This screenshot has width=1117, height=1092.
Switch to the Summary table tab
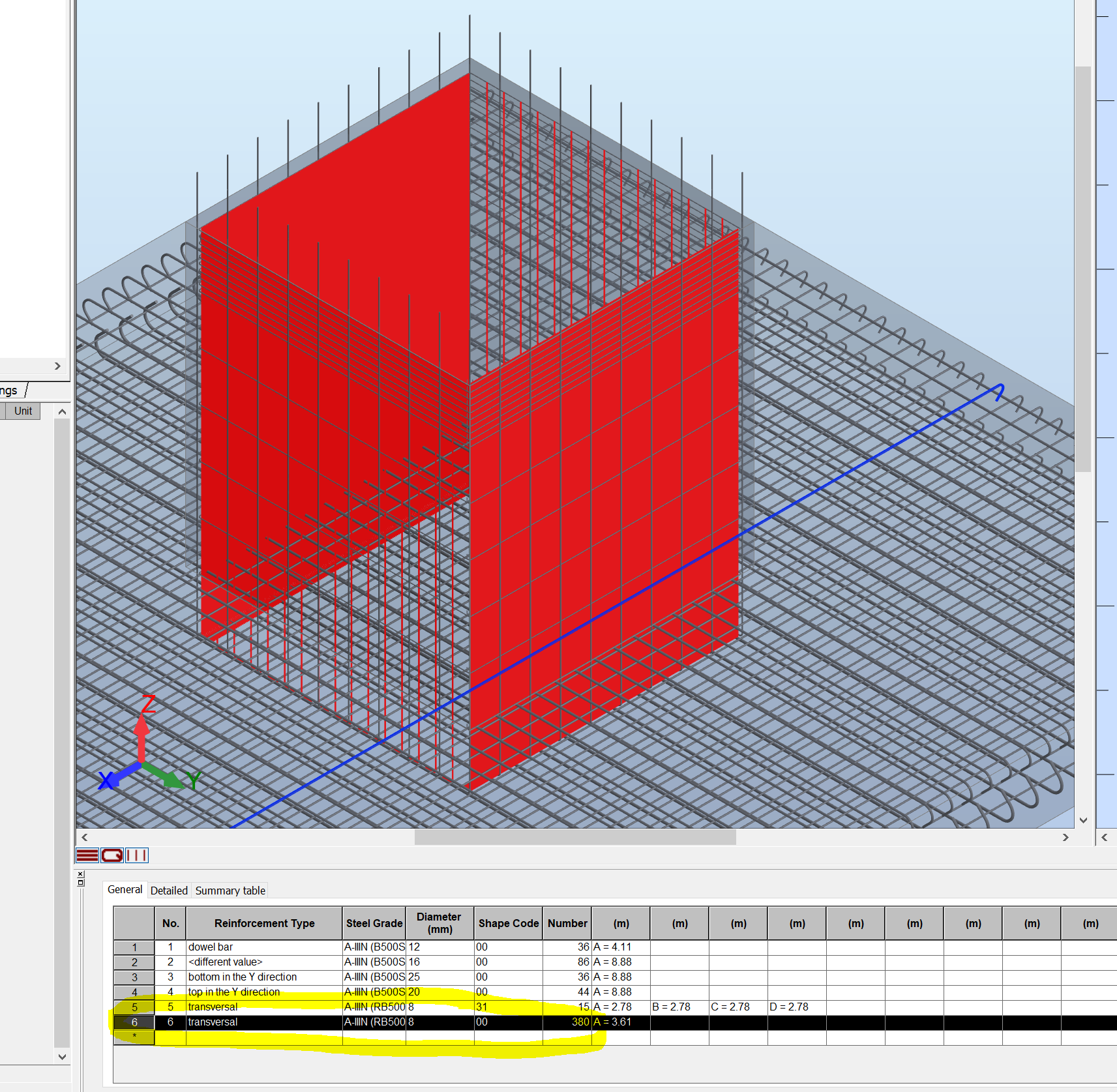point(230,891)
